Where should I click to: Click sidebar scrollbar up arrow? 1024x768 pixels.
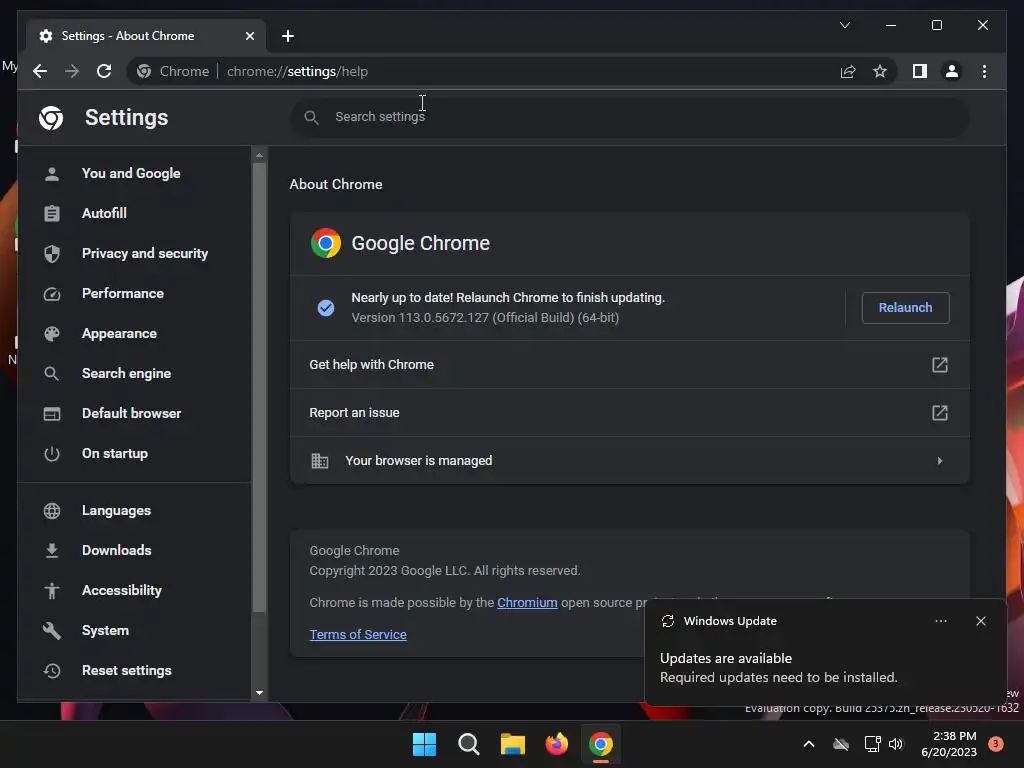[x=259, y=155]
